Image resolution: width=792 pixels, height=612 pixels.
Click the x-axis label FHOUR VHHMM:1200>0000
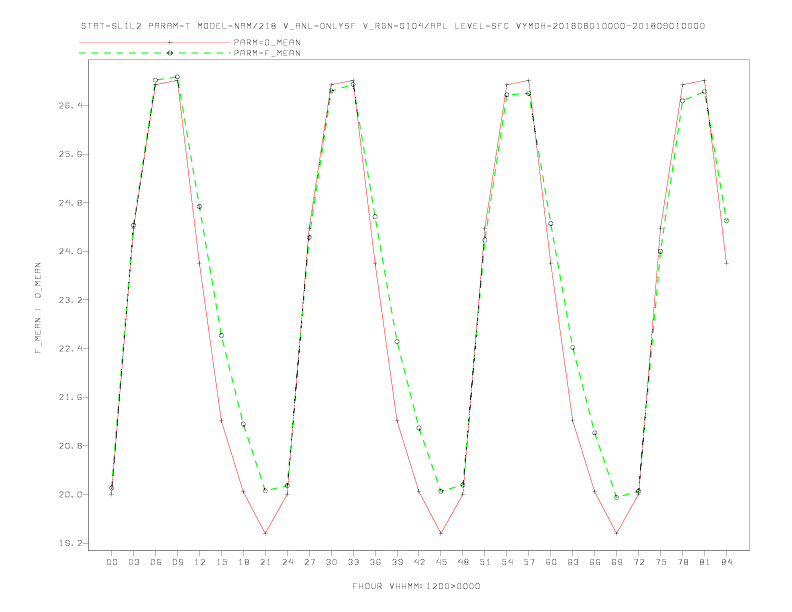(x=416, y=586)
